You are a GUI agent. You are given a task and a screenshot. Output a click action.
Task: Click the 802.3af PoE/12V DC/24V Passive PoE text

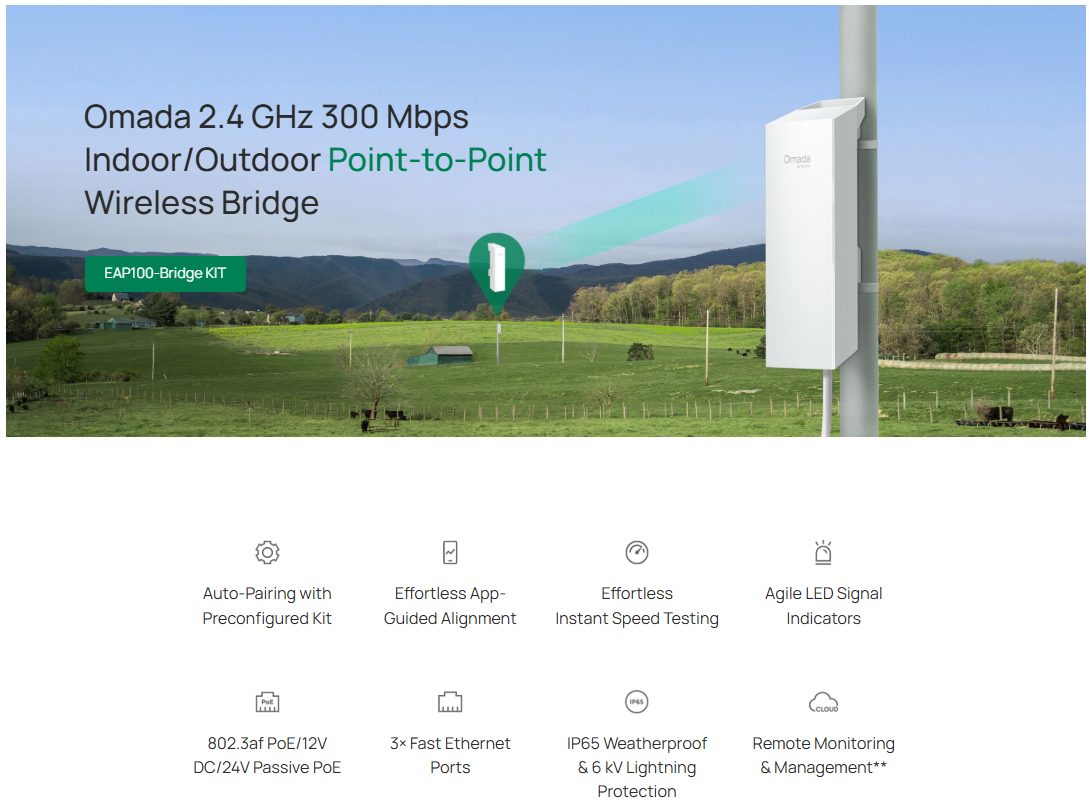tap(267, 756)
